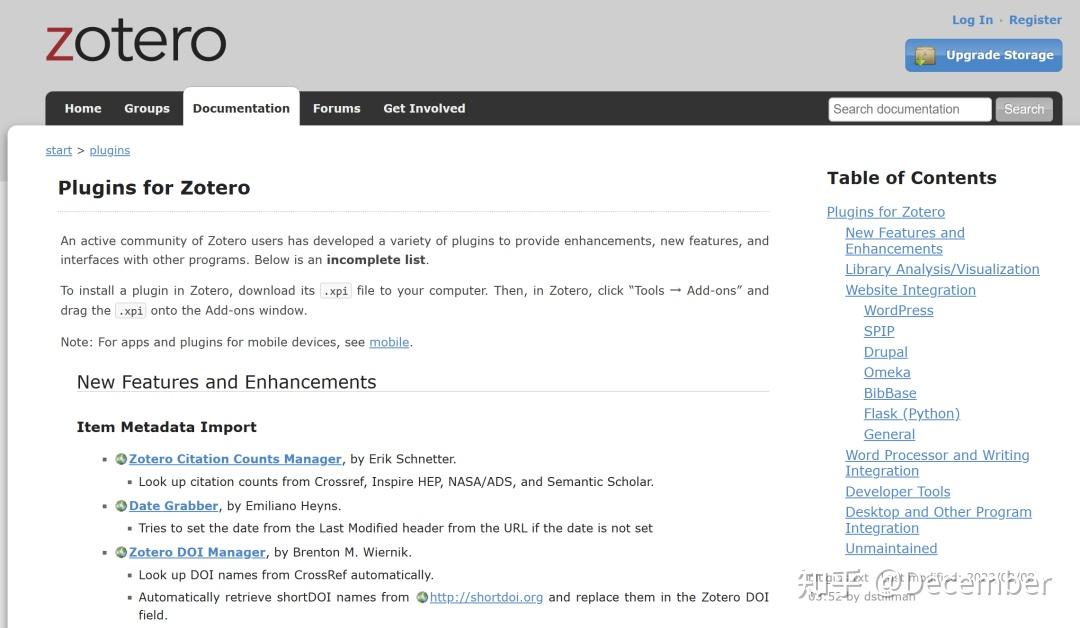
Task: Open the mobile plugins link
Action: click(389, 342)
